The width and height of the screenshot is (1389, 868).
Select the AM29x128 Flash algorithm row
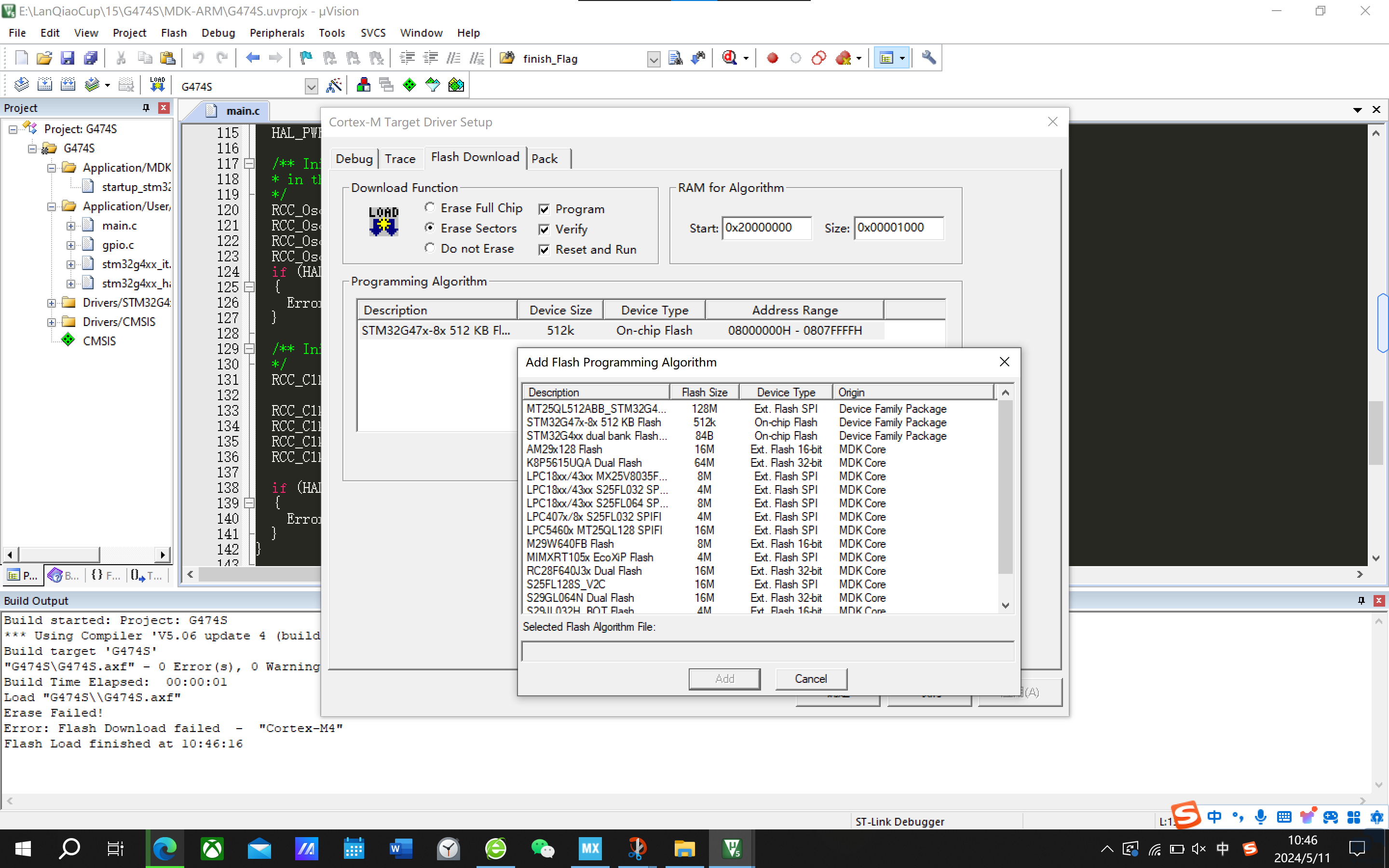click(762, 449)
